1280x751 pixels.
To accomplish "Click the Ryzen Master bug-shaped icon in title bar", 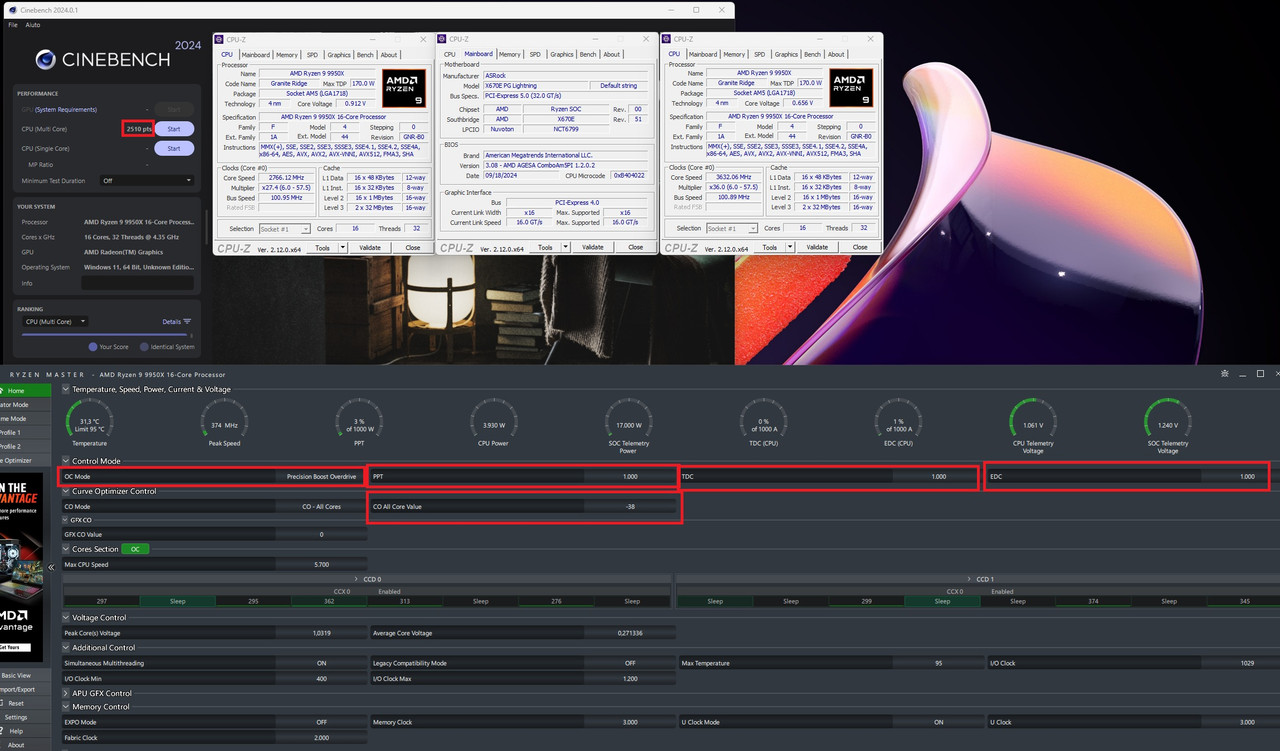I will click(x=1224, y=374).
